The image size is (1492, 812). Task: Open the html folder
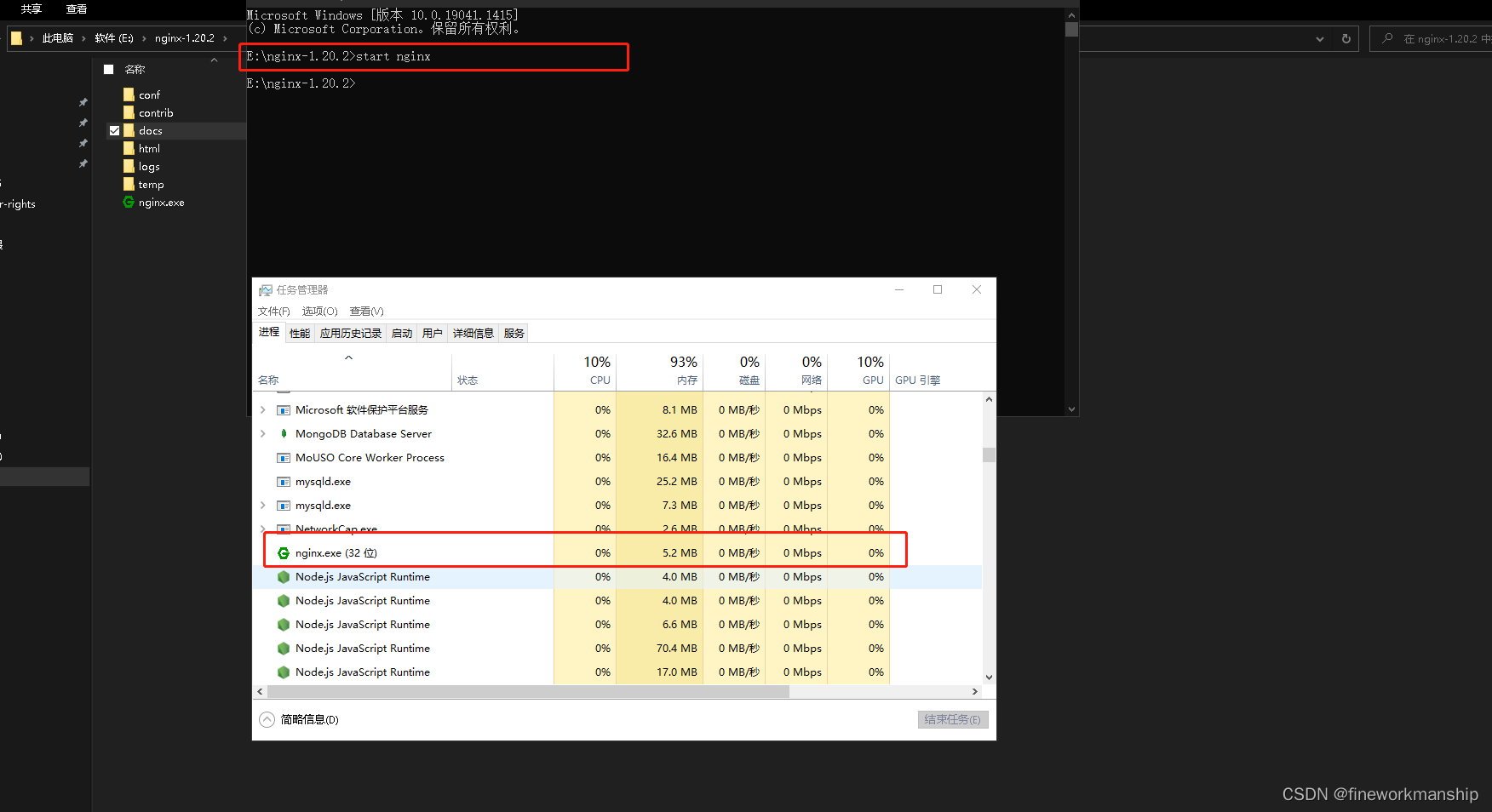click(x=148, y=148)
